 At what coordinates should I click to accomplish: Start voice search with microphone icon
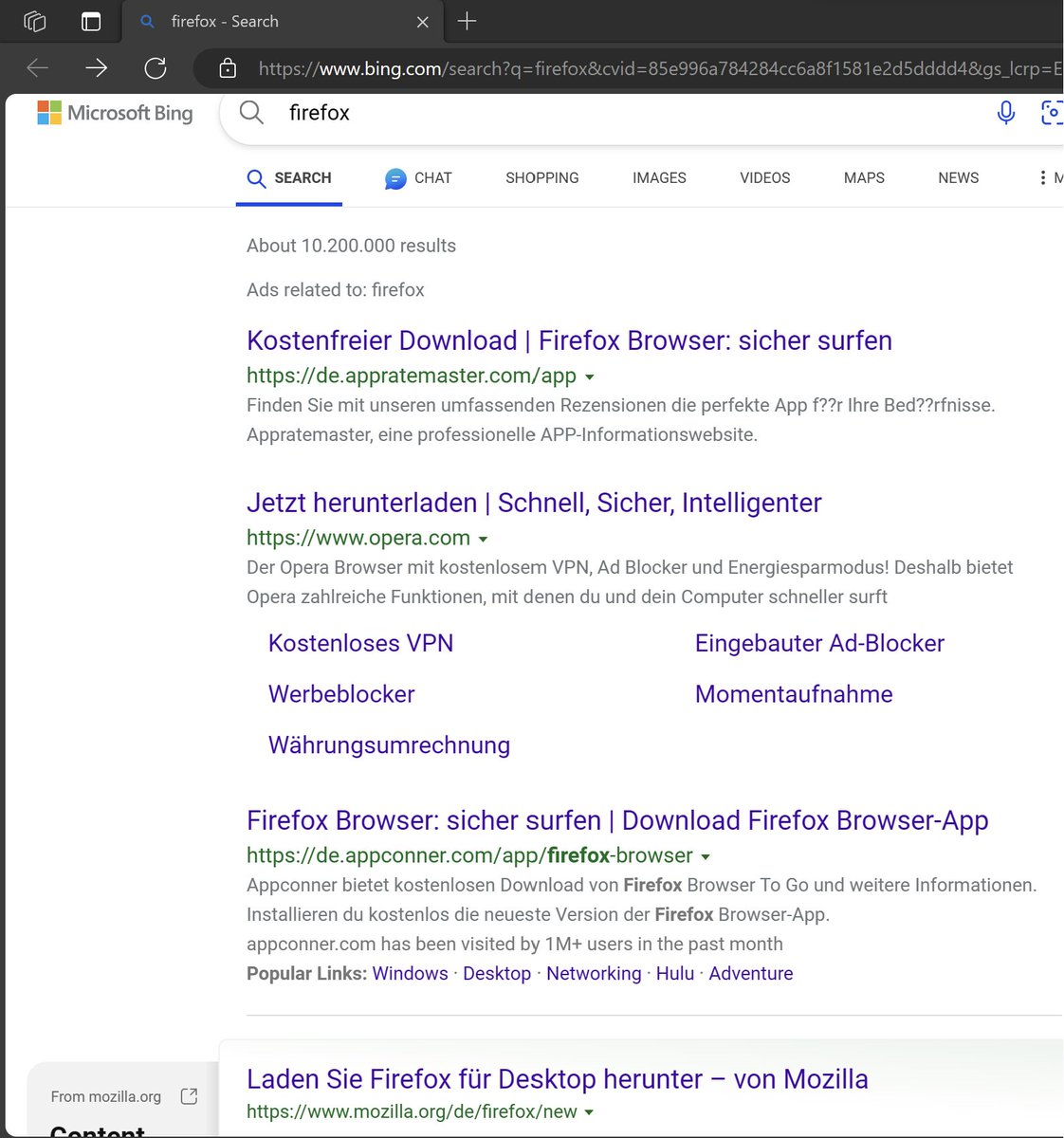point(1006,113)
